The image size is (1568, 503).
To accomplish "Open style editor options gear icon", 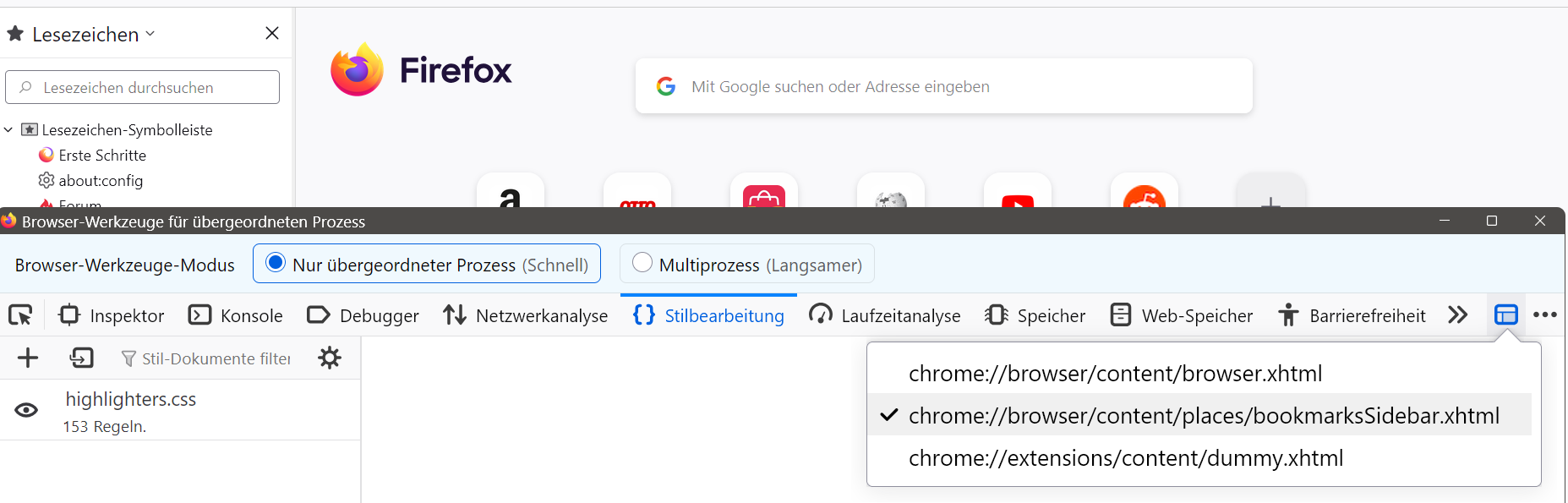I will coord(330,358).
